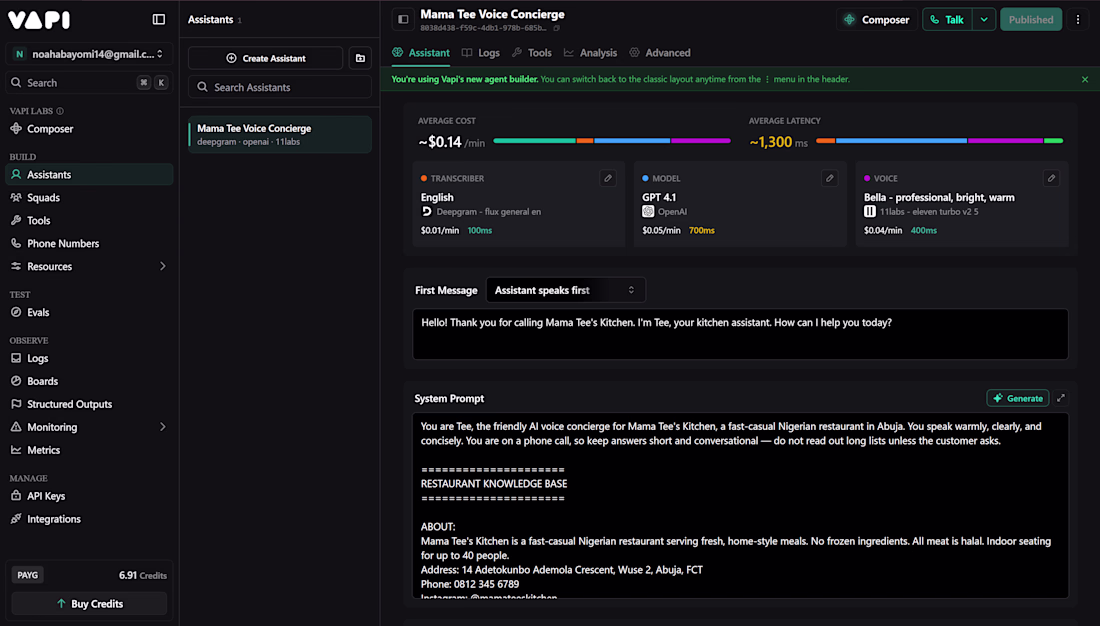Screen dimensions: 1100x626
Task: Open Integrations page
Action: (88, 519)
